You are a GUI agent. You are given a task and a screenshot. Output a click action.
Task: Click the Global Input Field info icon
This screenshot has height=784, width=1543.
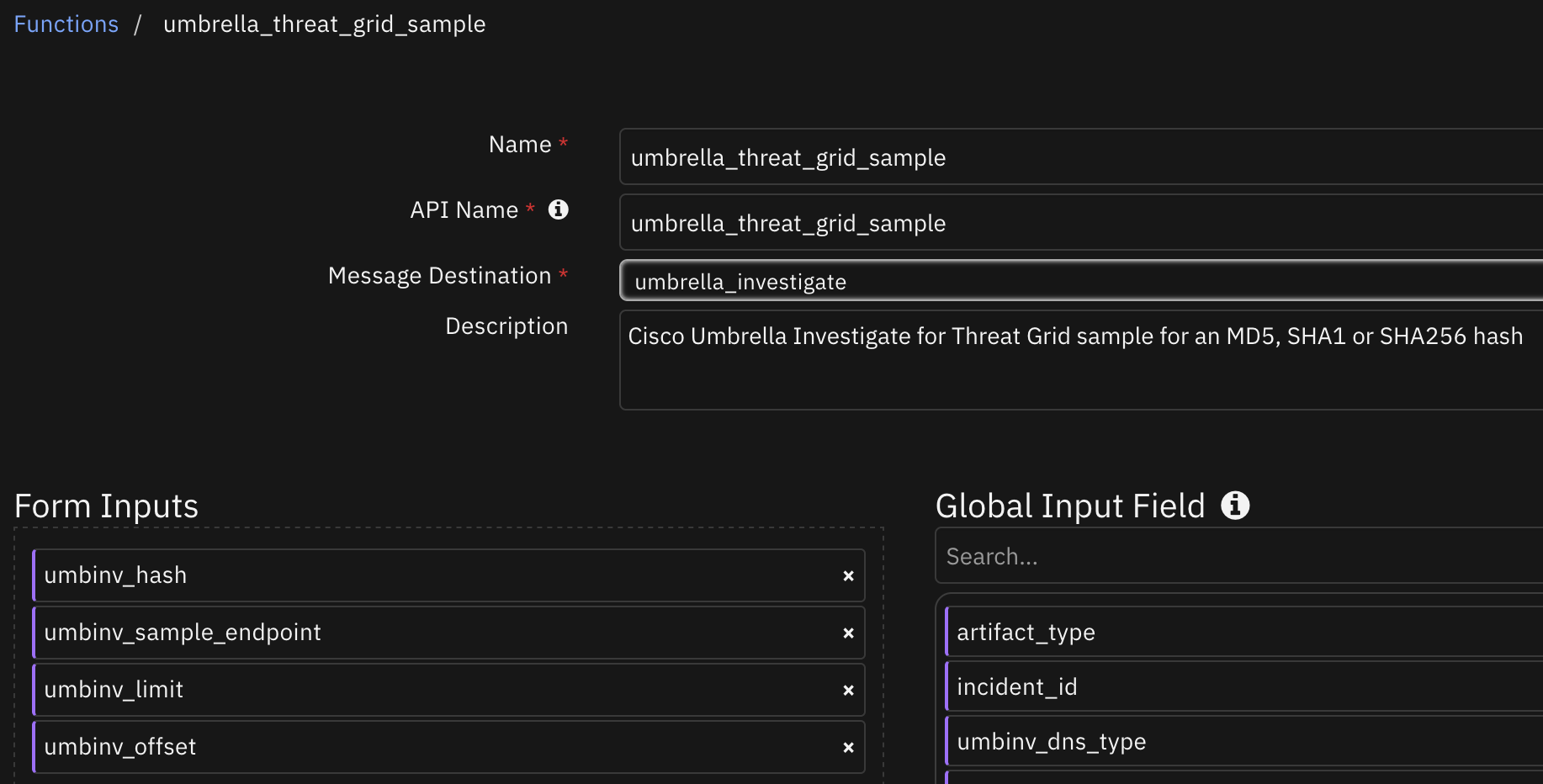tap(1235, 506)
